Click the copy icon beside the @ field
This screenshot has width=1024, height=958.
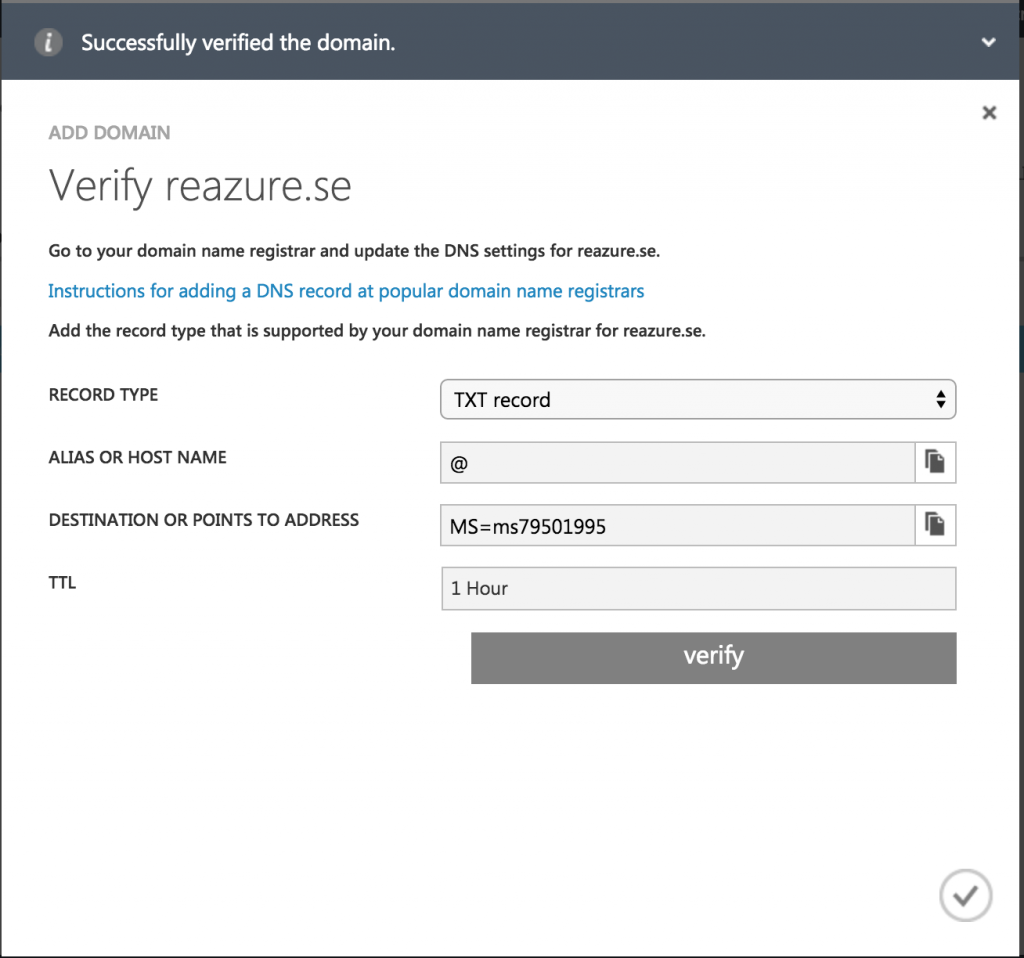click(x=937, y=462)
